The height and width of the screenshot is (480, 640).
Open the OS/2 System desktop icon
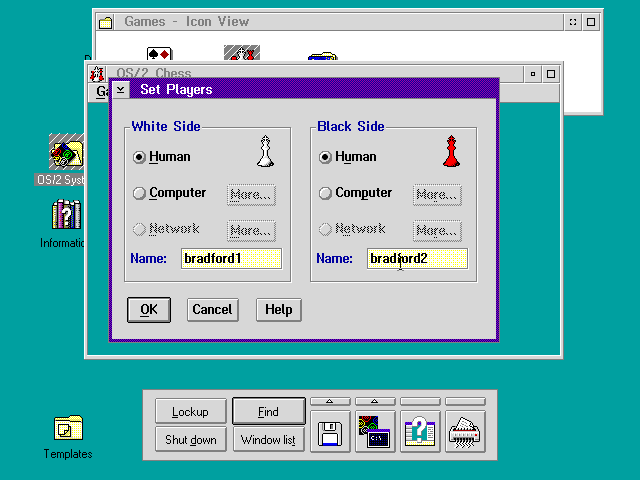coord(67,151)
